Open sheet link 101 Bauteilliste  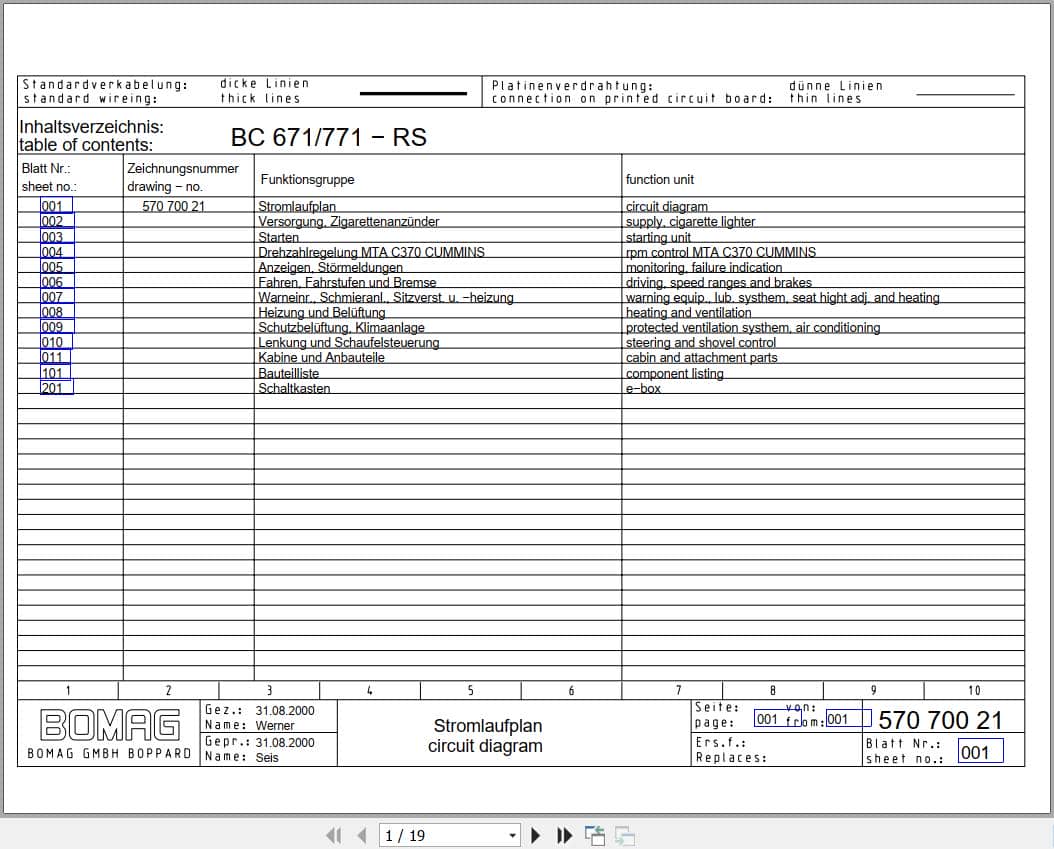56,372
